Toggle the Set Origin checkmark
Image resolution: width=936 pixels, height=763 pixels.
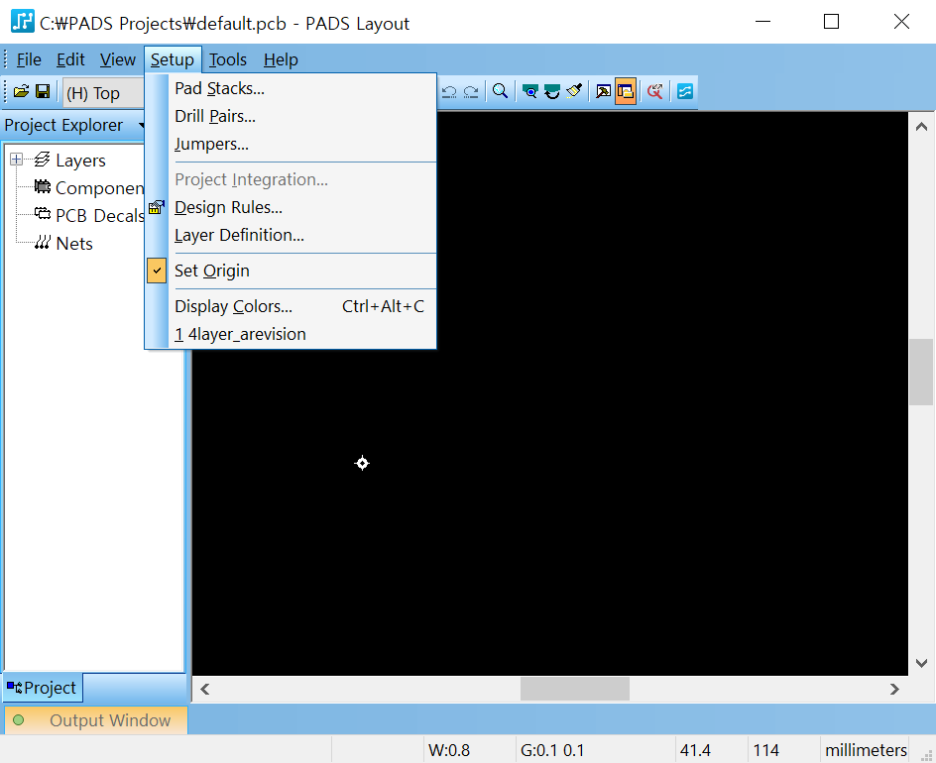coord(156,270)
